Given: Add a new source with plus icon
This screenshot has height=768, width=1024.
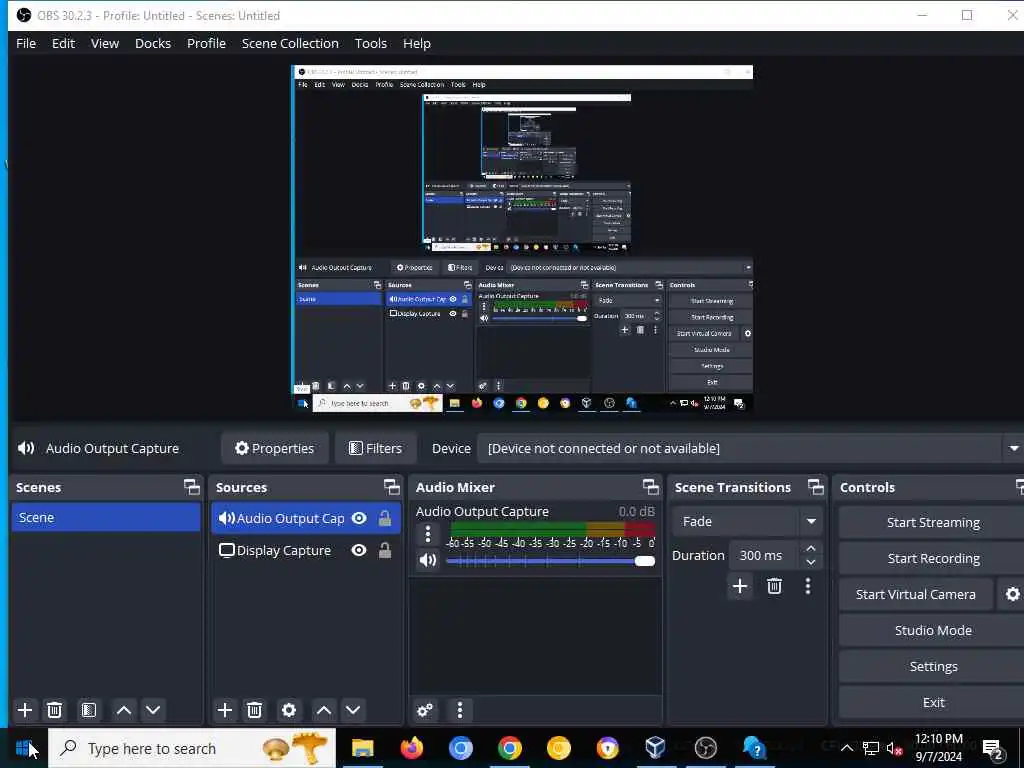Looking at the screenshot, I should coord(225,710).
